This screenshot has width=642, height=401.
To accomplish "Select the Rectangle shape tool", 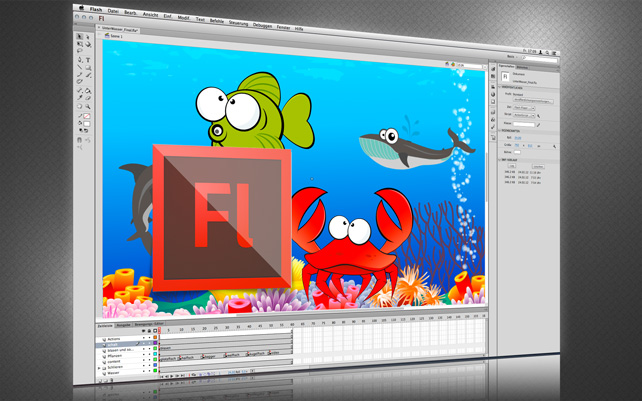I will click(88, 68).
